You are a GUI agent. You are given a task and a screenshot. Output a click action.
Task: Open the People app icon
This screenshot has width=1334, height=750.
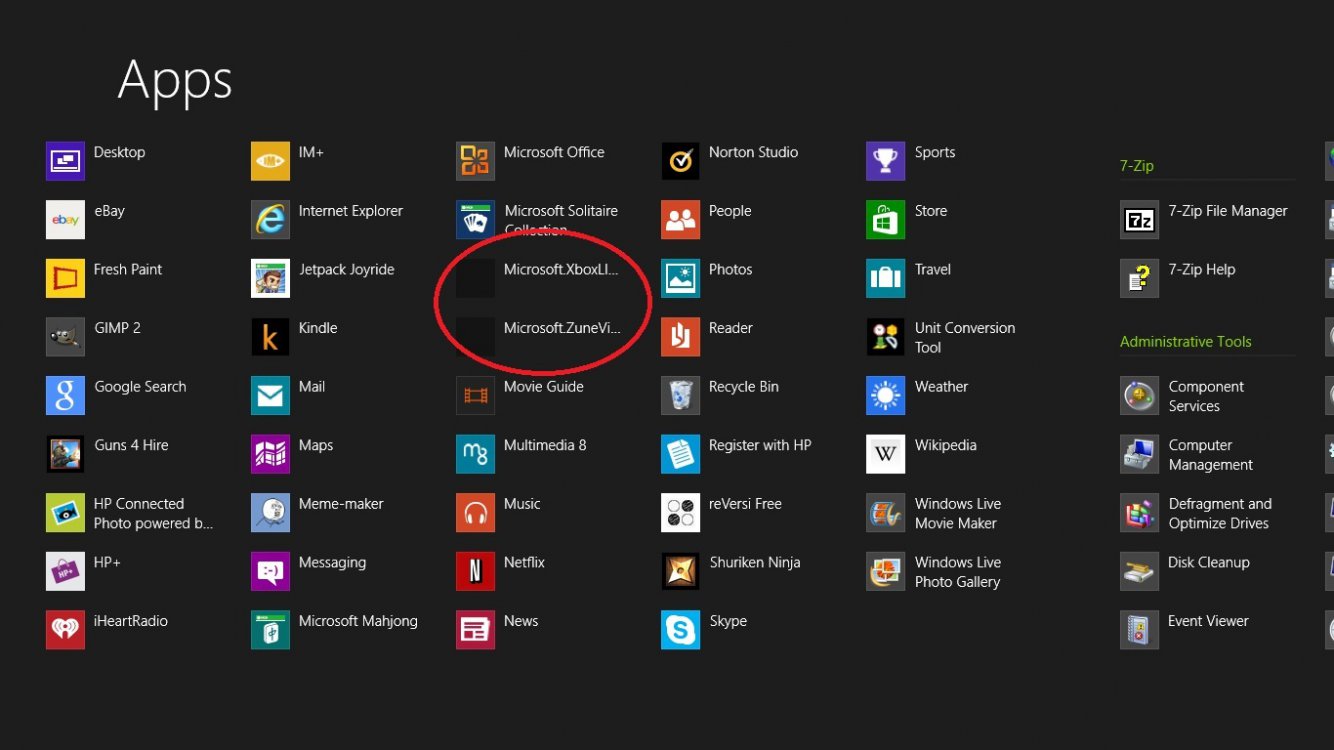coord(680,220)
